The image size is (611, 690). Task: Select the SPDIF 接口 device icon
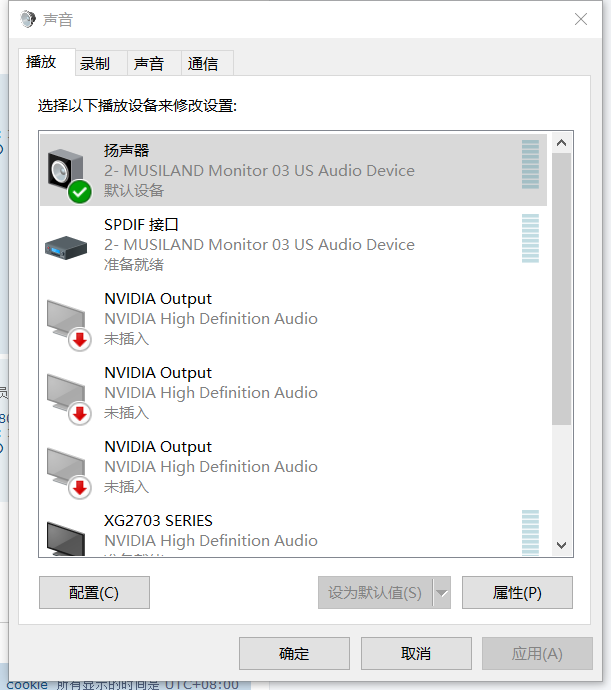(x=66, y=248)
